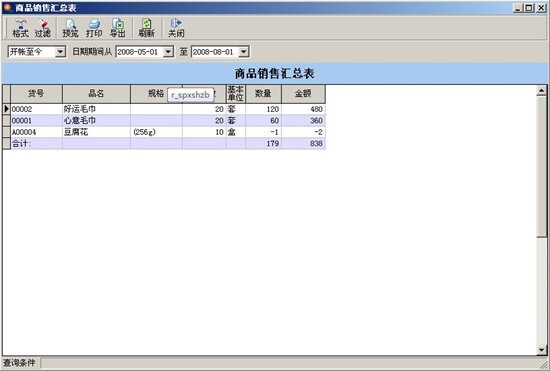Open start date 2008-05-01 dropdown

(168, 52)
